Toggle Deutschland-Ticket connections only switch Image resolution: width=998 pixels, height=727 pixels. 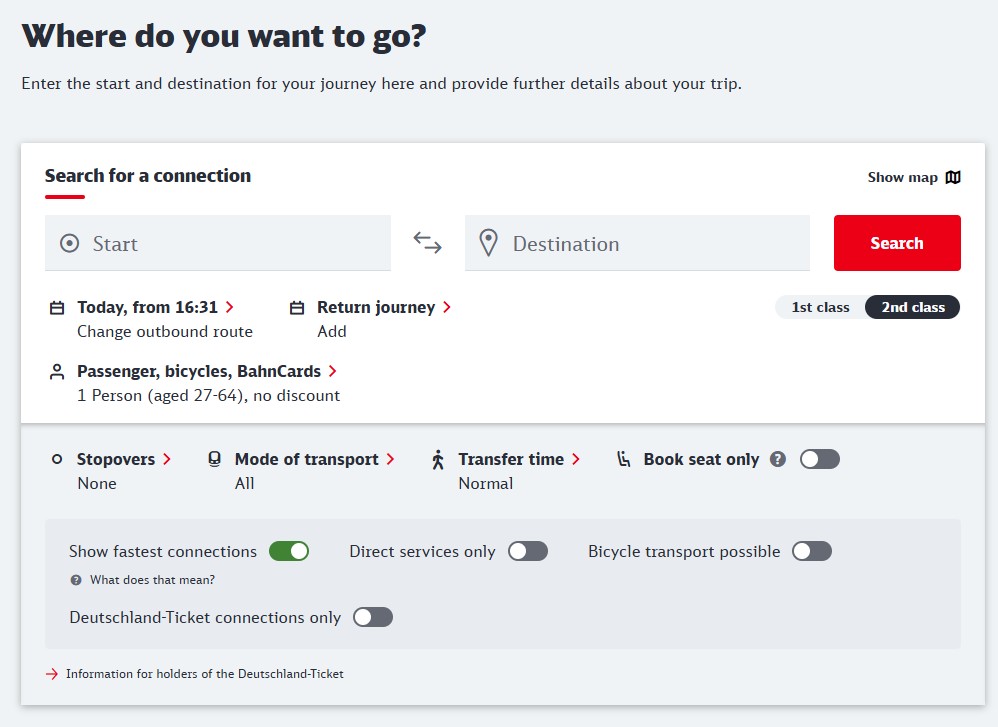[x=373, y=617]
